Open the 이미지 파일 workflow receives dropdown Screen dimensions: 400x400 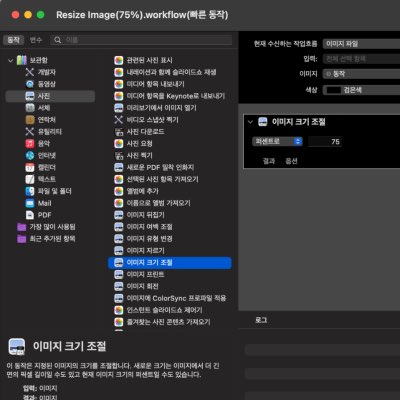[361, 44]
